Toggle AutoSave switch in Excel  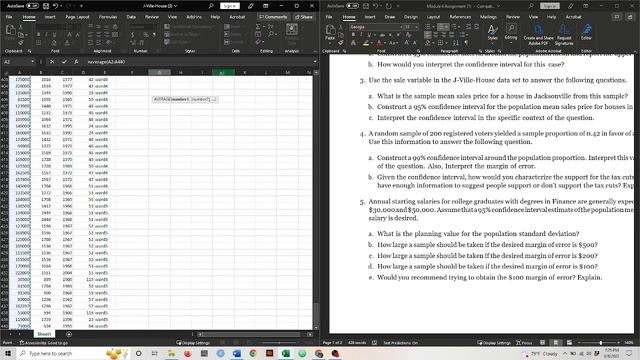32,6
